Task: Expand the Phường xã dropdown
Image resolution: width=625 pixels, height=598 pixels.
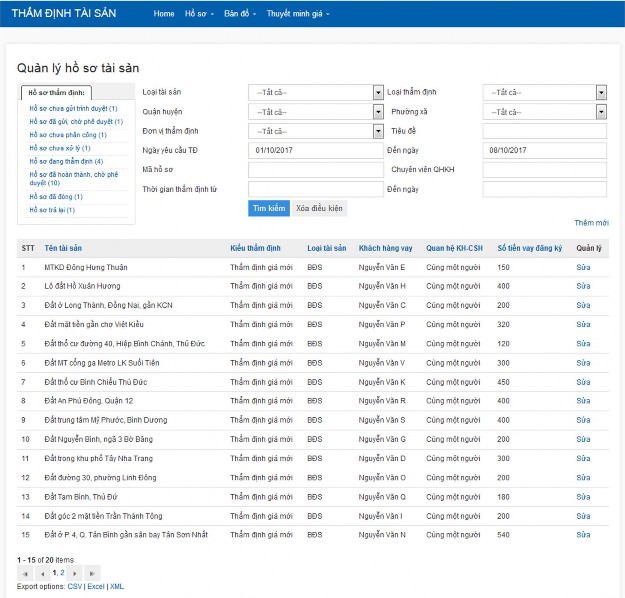Action: (x=544, y=112)
